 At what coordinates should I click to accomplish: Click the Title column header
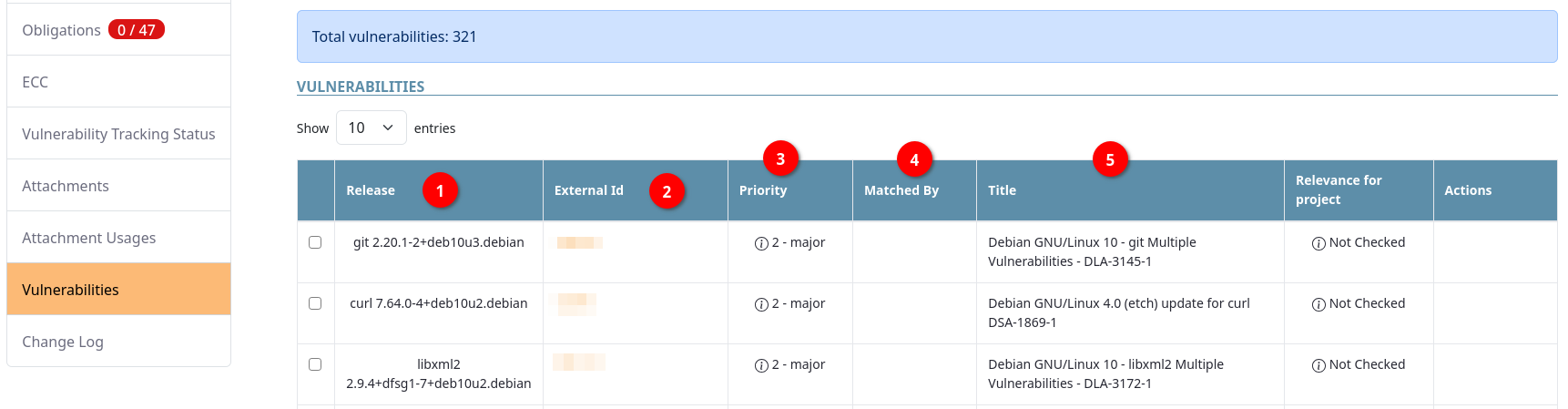pyautogui.click(x=1002, y=190)
